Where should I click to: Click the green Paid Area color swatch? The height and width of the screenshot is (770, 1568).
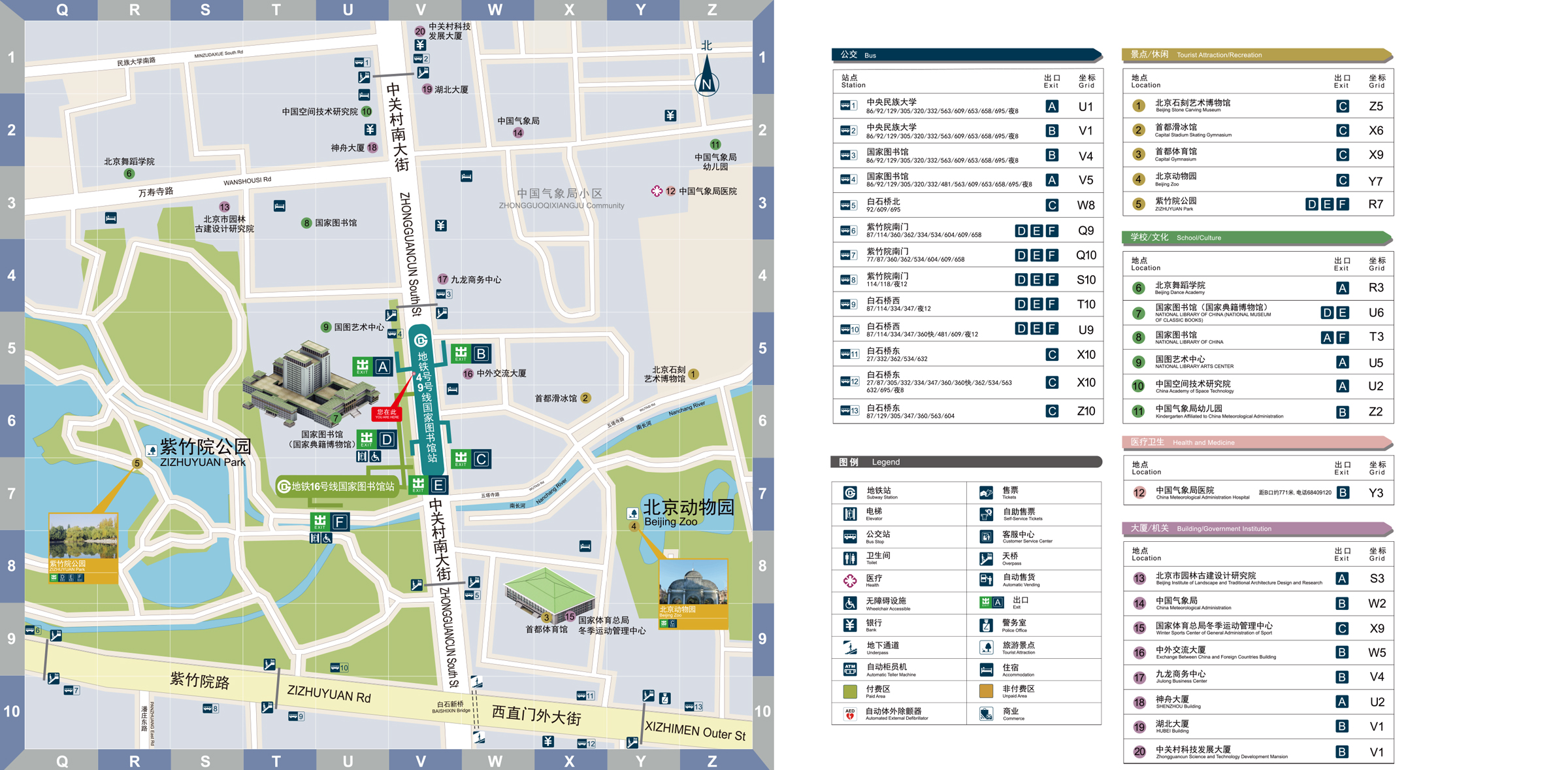pyautogui.click(x=849, y=692)
